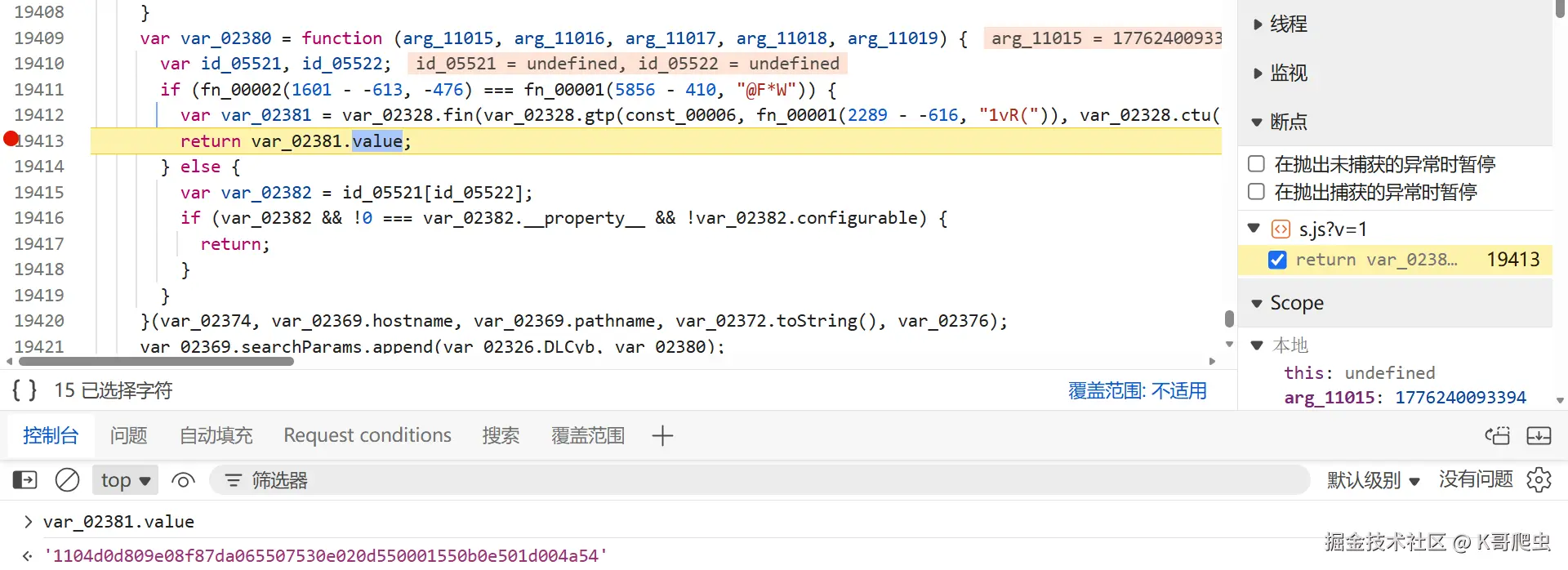Click the 筛选器 filter input field

759,480
